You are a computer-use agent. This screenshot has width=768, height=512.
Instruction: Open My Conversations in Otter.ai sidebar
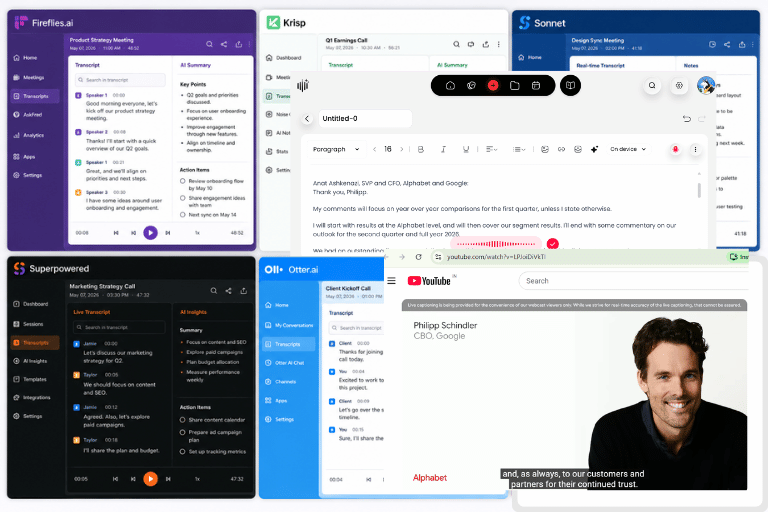pos(289,325)
